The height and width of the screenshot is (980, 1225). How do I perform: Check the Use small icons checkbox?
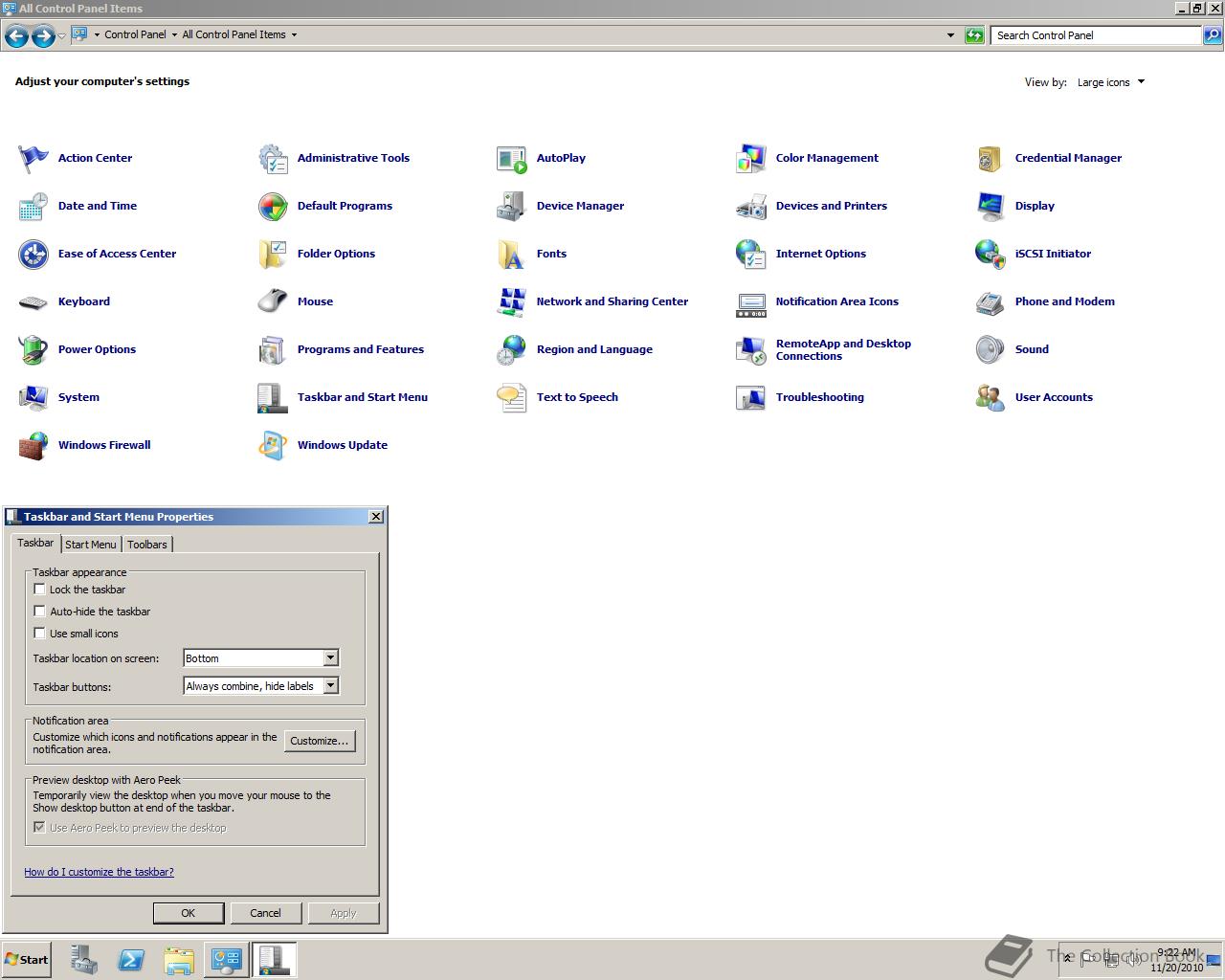pos(39,633)
